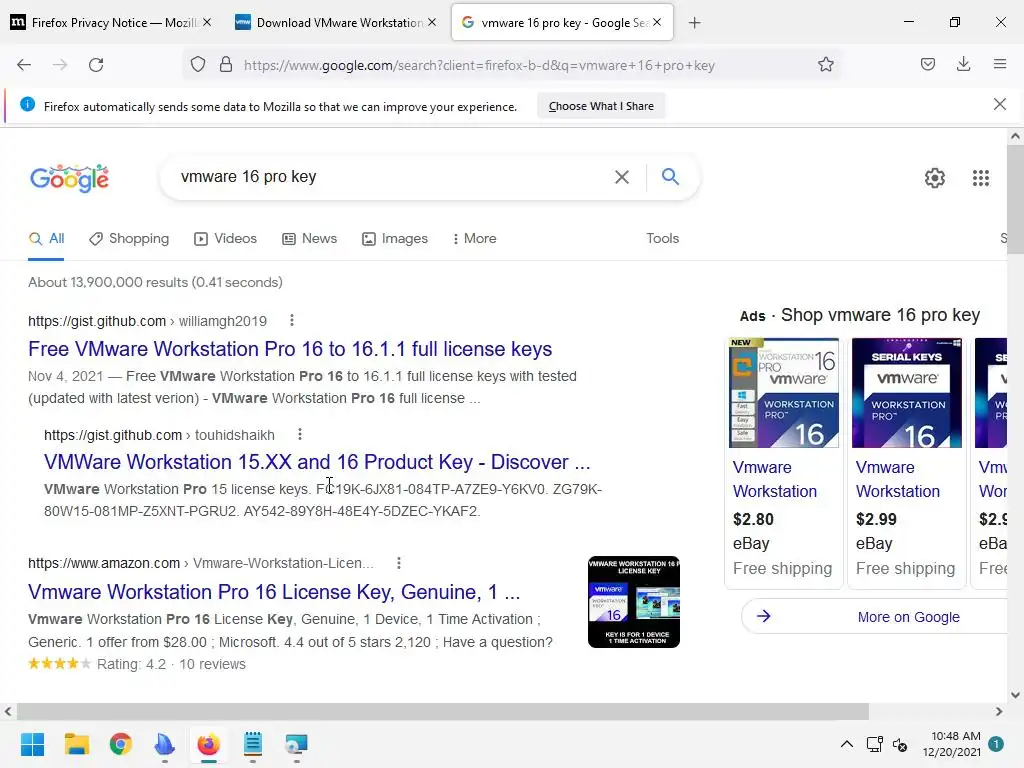Open Google quick settings gear
This screenshot has width=1024, height=768.
935,178
